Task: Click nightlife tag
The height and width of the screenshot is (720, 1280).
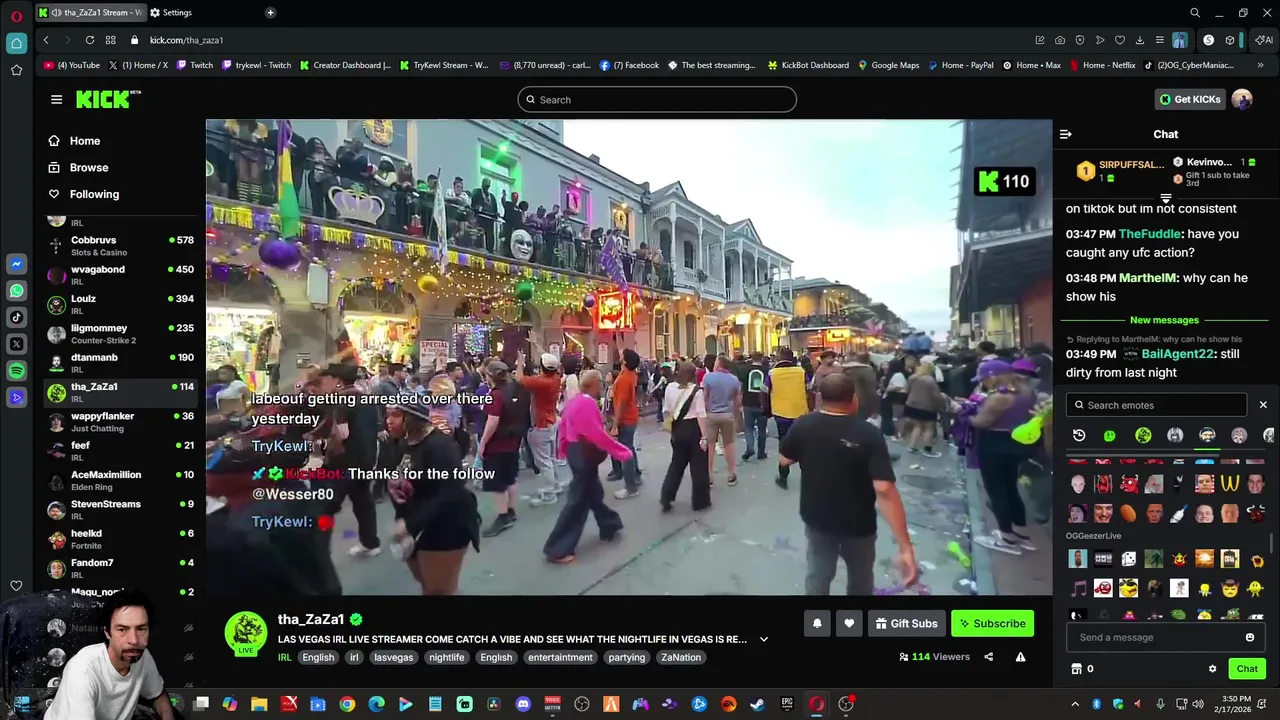Action: (x=446, y=657)
